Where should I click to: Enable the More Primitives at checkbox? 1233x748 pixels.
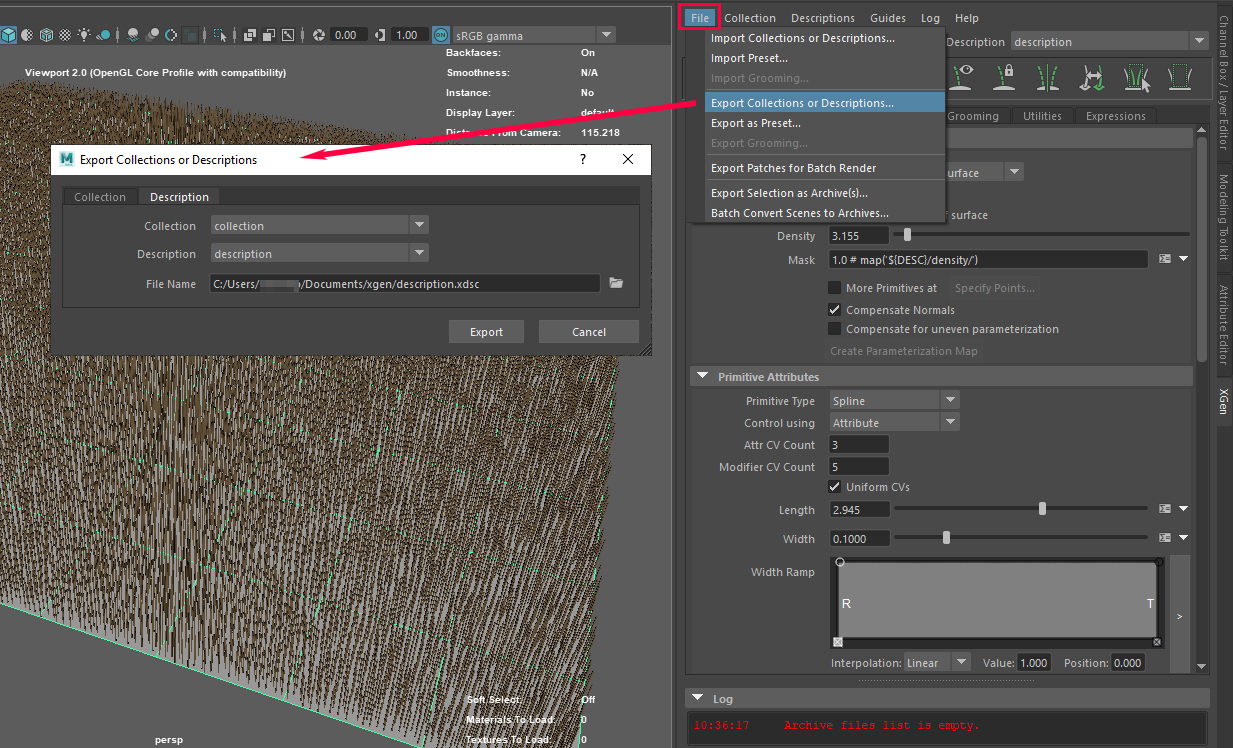point(835,288)
